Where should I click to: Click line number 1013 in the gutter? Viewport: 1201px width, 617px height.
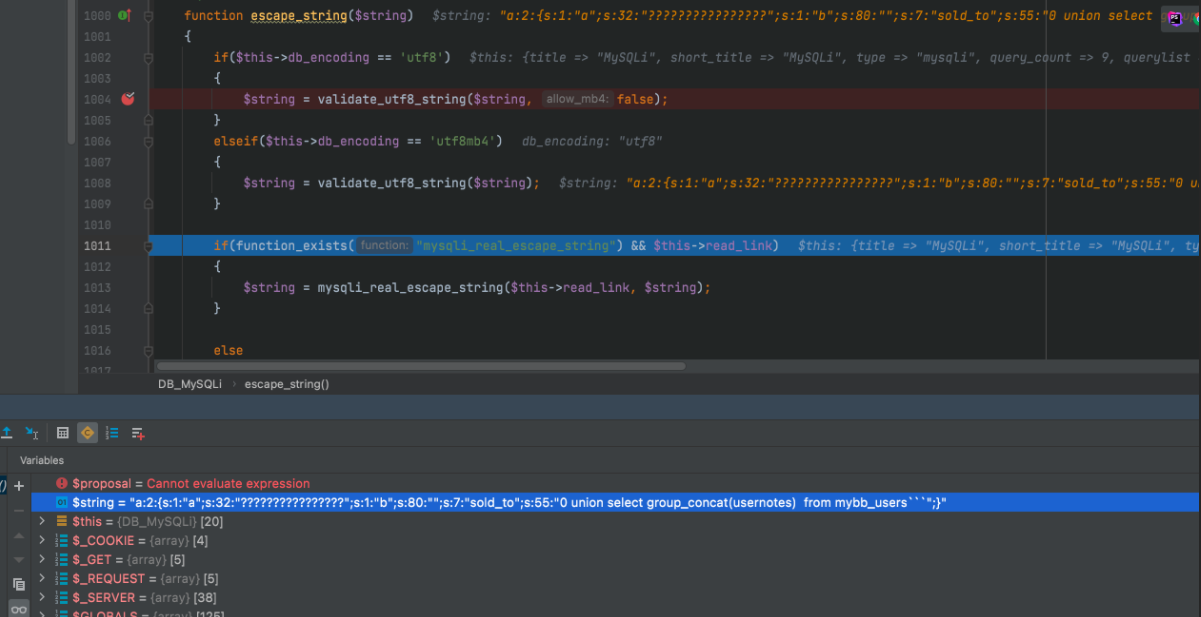(98, 288)
